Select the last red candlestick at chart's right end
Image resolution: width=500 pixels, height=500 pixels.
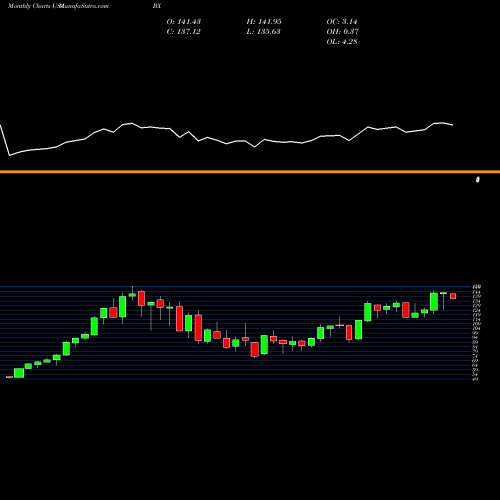tap(453, 296)
